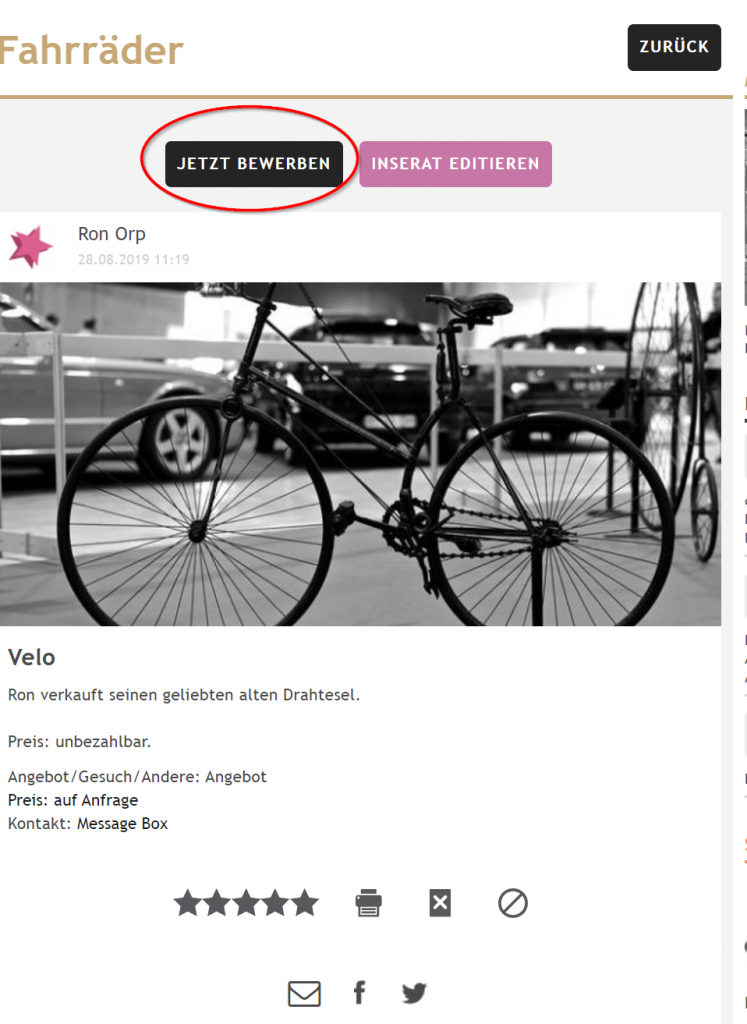Open the Message Box contact link

122,824
